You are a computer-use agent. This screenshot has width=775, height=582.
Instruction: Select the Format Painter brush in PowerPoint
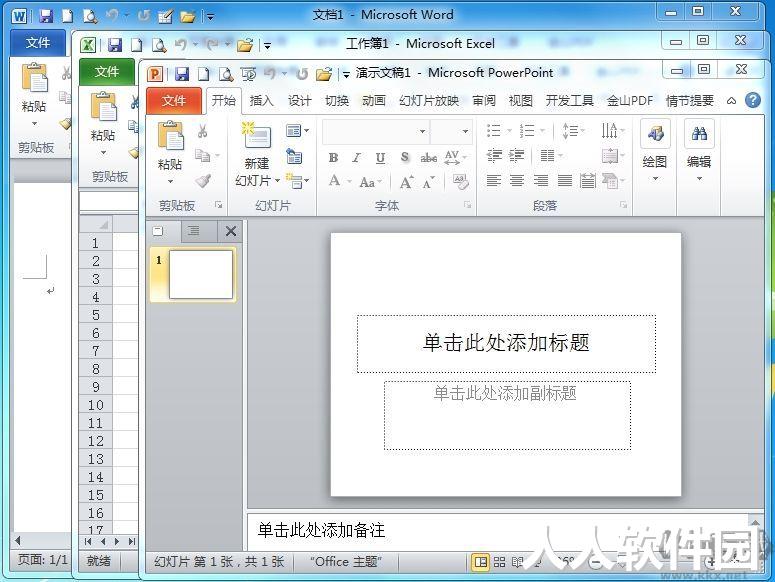pyautogui.click(x=203, y=181)
